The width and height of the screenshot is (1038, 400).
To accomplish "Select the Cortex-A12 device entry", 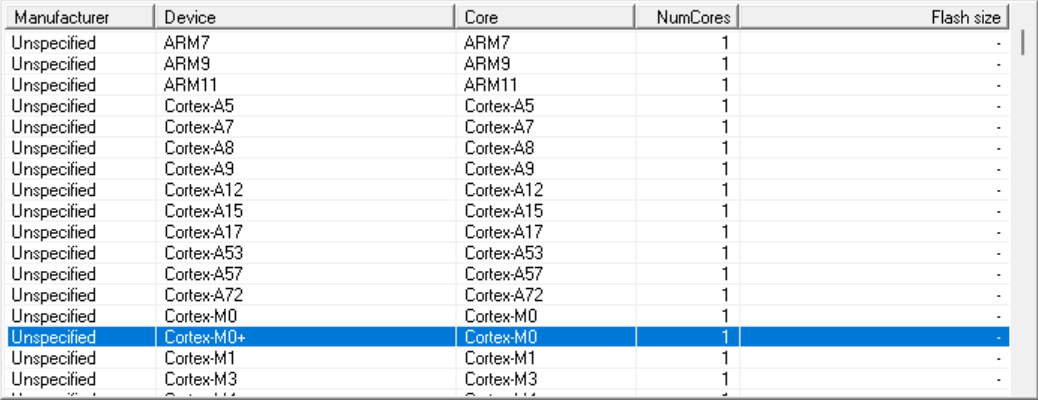I will pos(204,191).
